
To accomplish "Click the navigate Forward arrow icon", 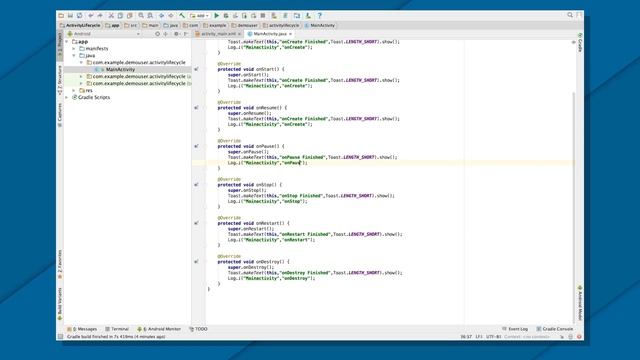I will click(171, 16).
